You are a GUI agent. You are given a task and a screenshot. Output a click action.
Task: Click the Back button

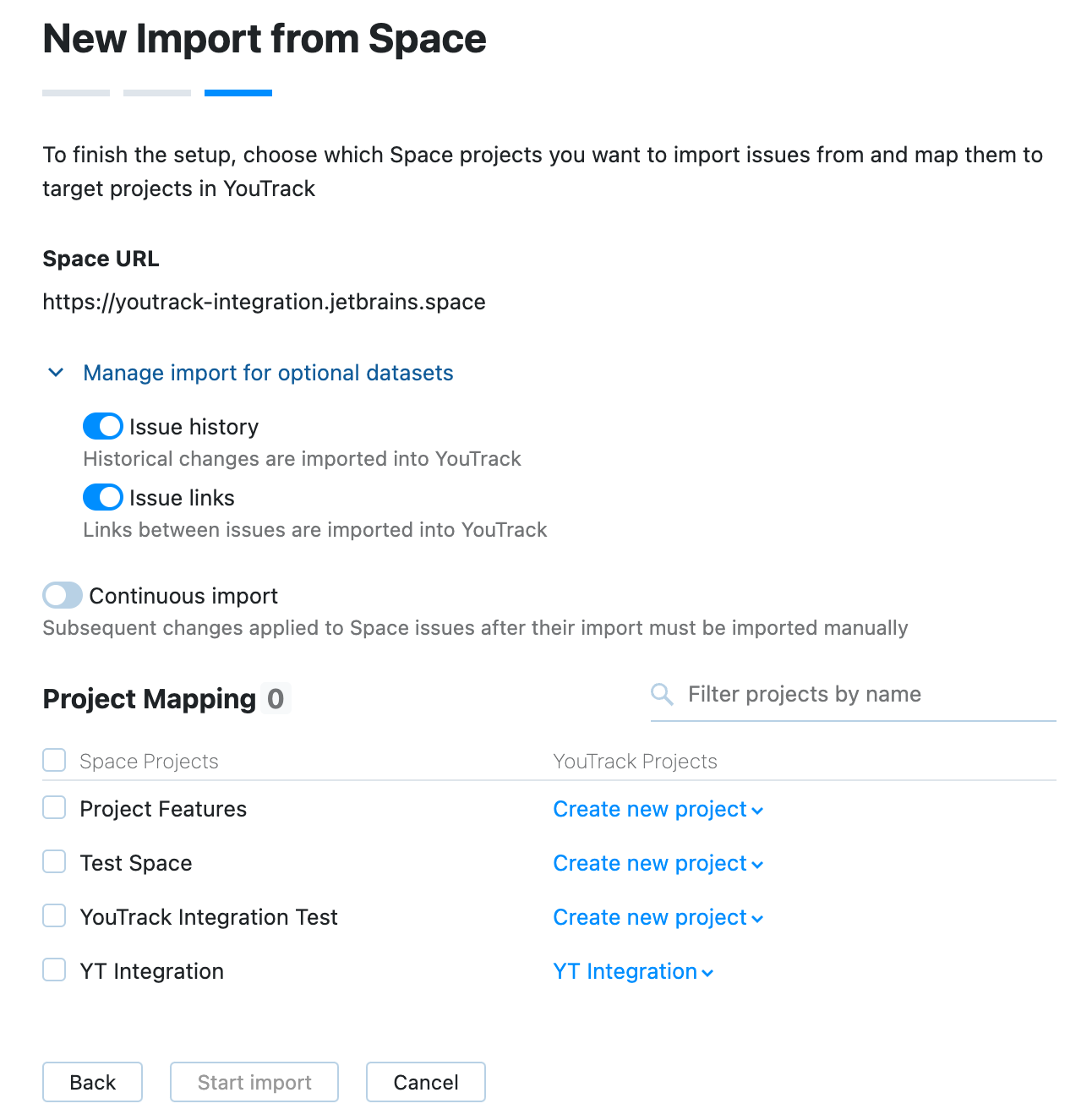[92, 1082]
